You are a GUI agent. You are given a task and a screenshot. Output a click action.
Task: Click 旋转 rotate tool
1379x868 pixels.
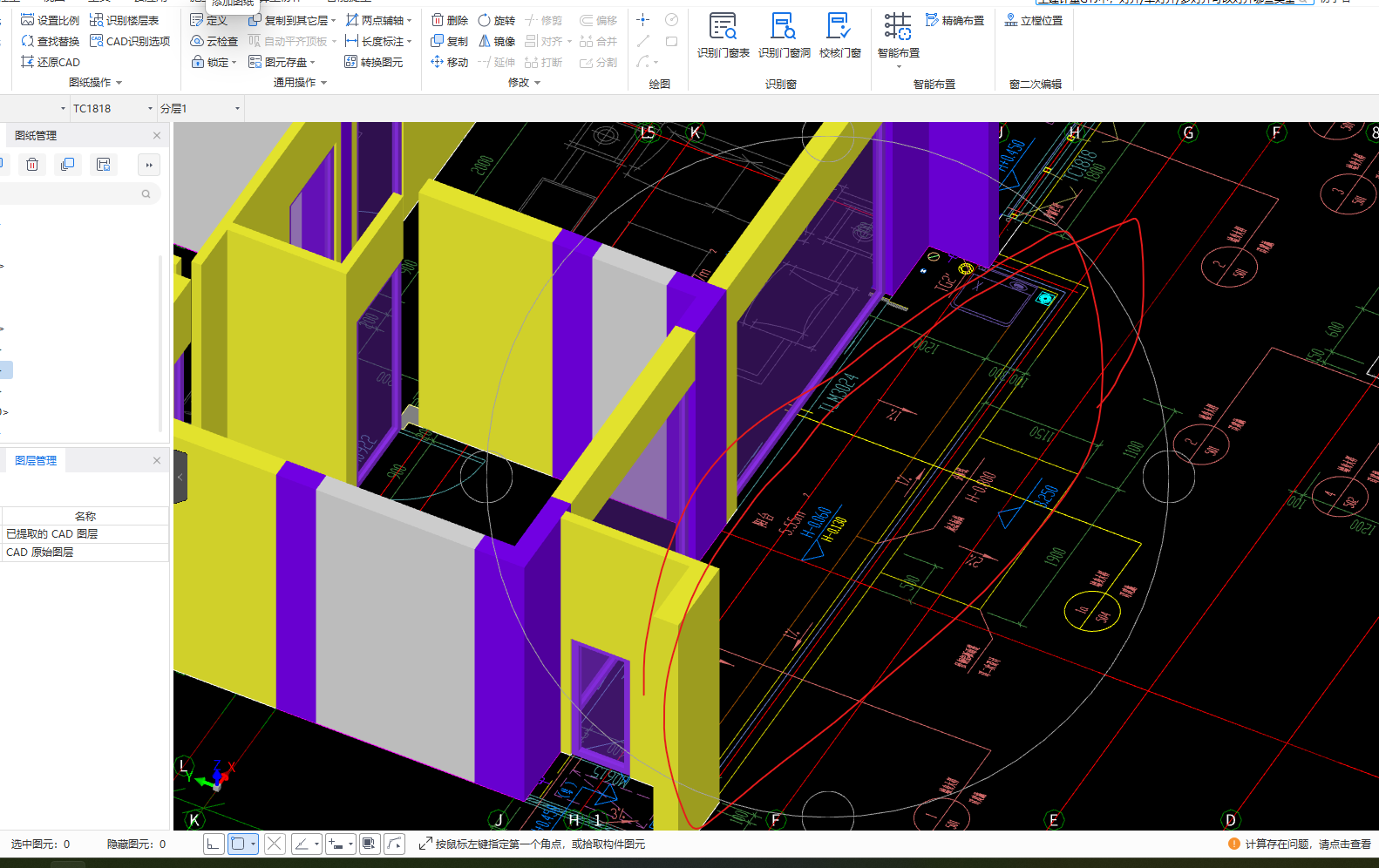pos(497,20)
